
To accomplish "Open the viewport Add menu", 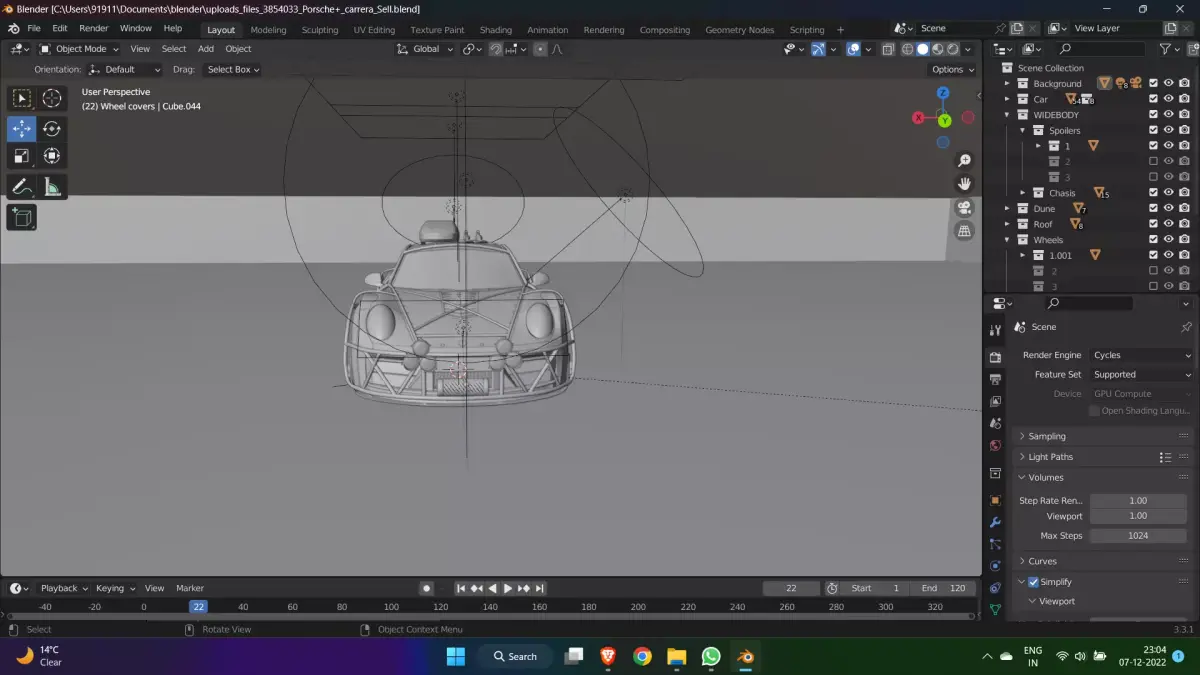I will [205, 49].
